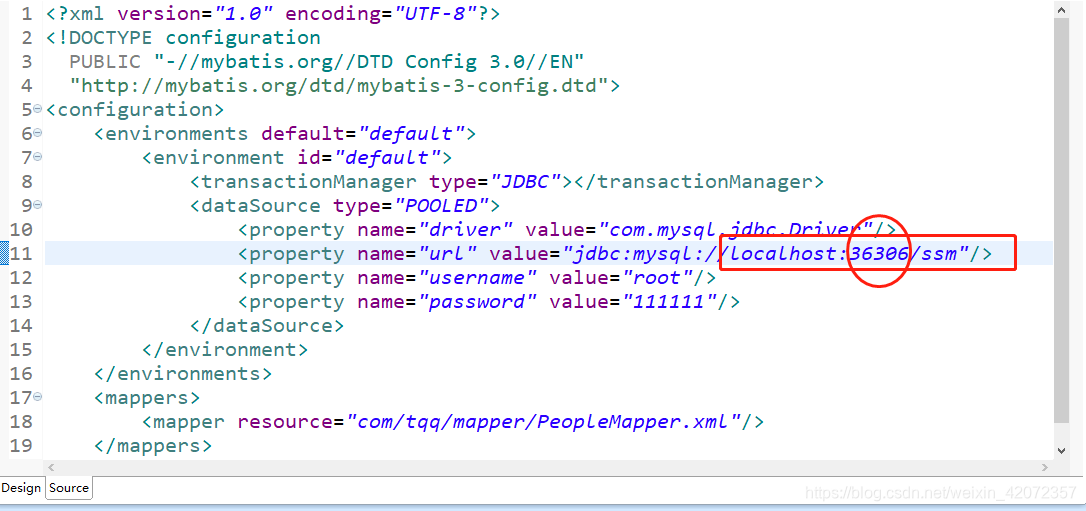Select the Source tab
The width and height of the screenshot is (1086, 511).
pyautogui.click(x=69, y=488)
